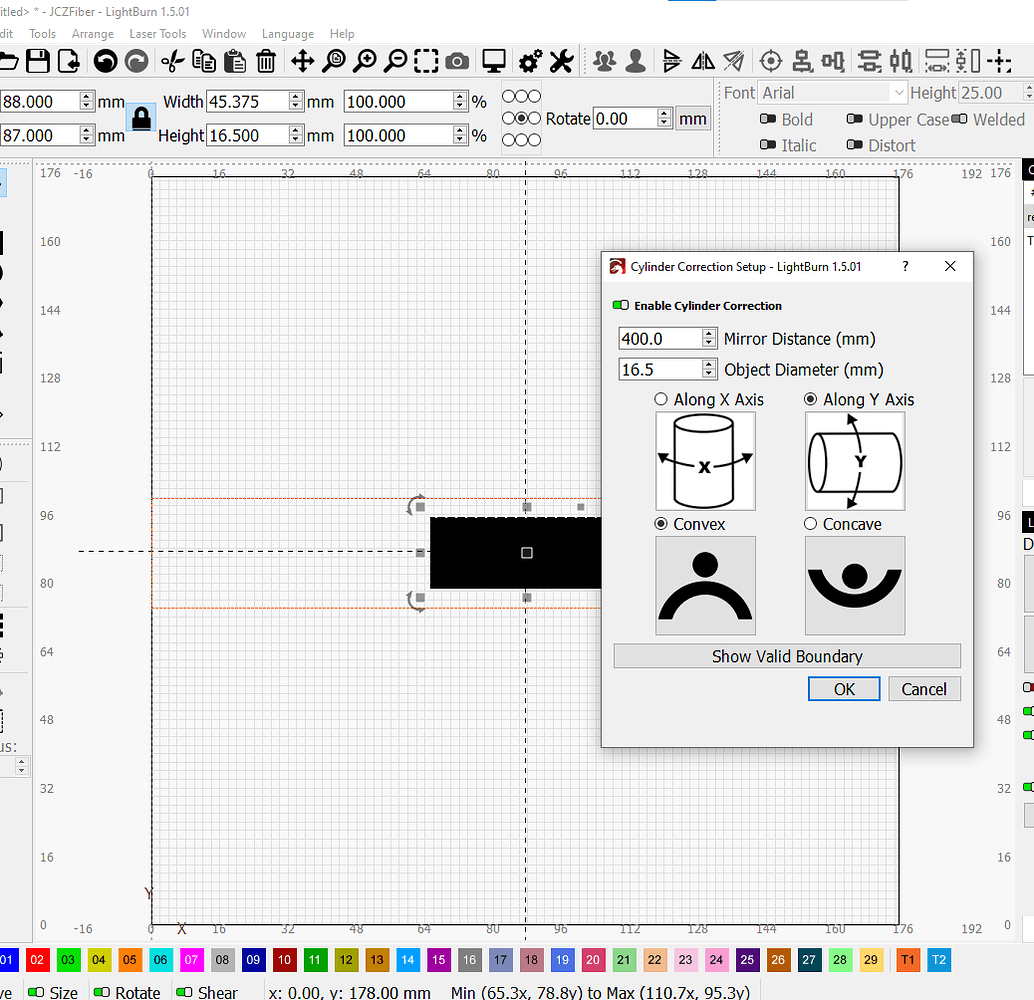The width and height of the screenshot is (1034, 1000).
Task: Open the Language menu
Action: 288,34
